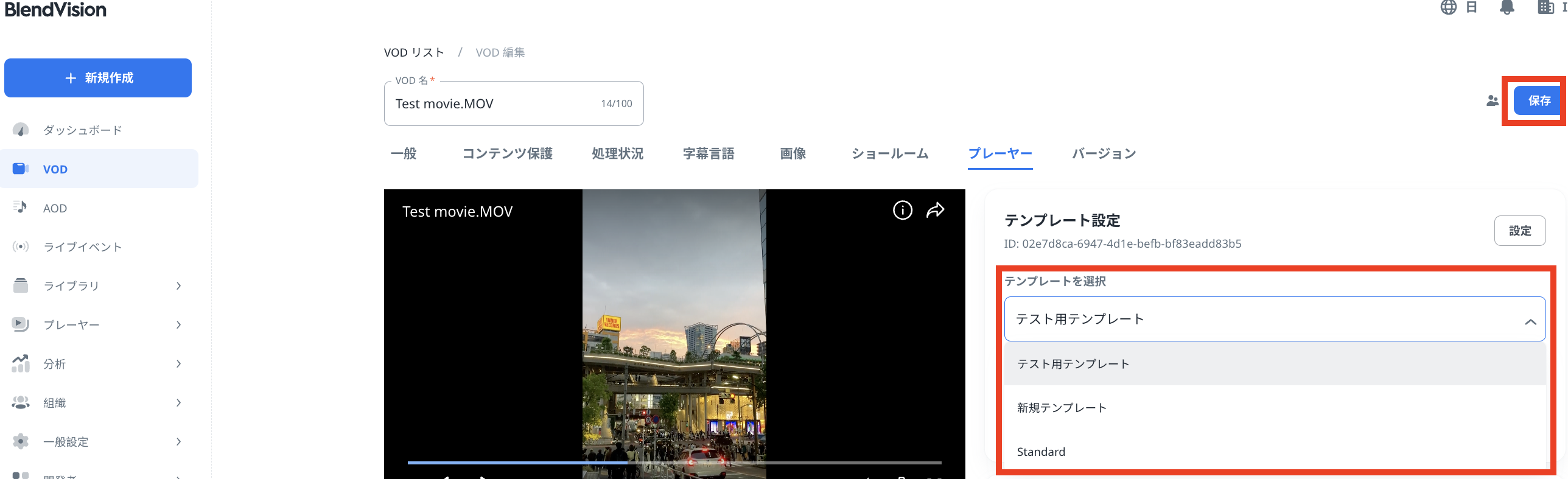Image resolution: width=1568 pixels, height=479 pixels.
Task: Click the 保存 button
Action: [x=1538, y=101]
